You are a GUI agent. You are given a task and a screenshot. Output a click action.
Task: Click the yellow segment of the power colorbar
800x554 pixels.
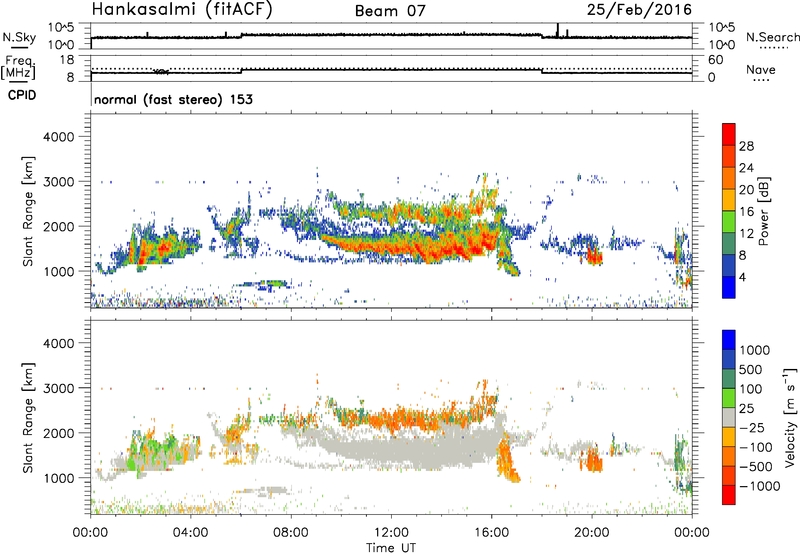coord(729,200)
